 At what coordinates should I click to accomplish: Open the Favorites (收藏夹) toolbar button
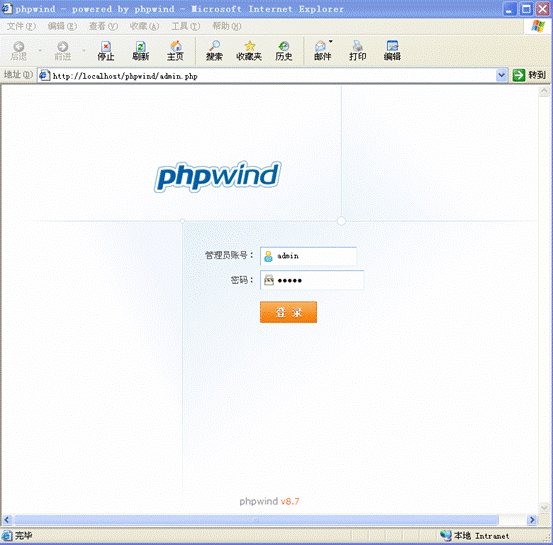pos(249,51)
